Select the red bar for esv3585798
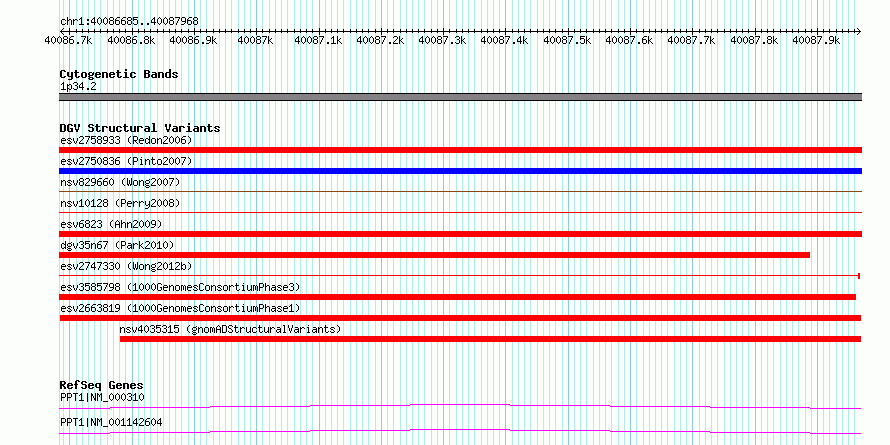The image size is (890, 445). 457,297
